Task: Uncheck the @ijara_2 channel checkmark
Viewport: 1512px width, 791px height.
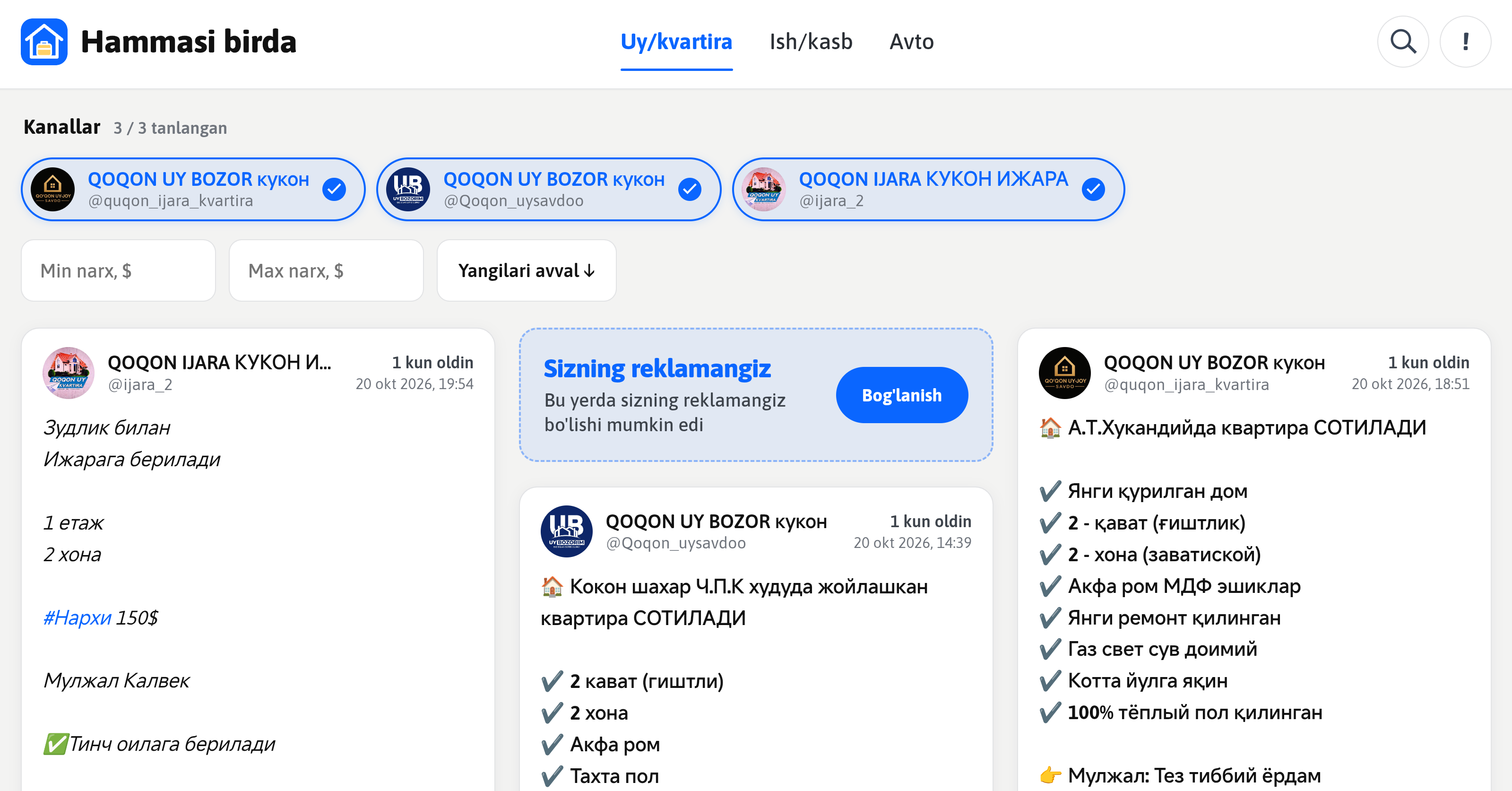Action: point(1093,189)
